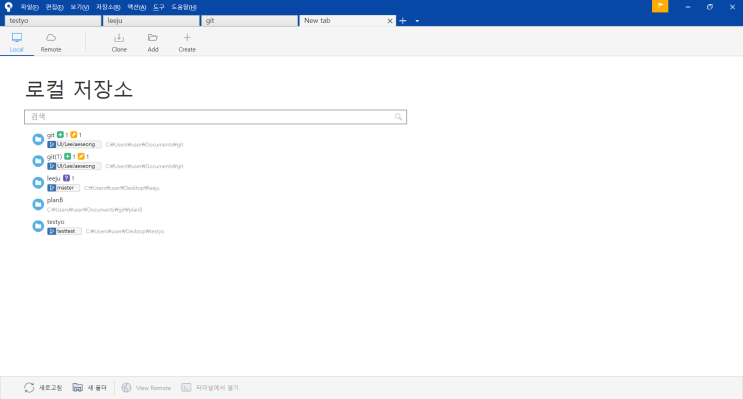
Task: Click the orange flag notification icon
Action: point(660,6)
